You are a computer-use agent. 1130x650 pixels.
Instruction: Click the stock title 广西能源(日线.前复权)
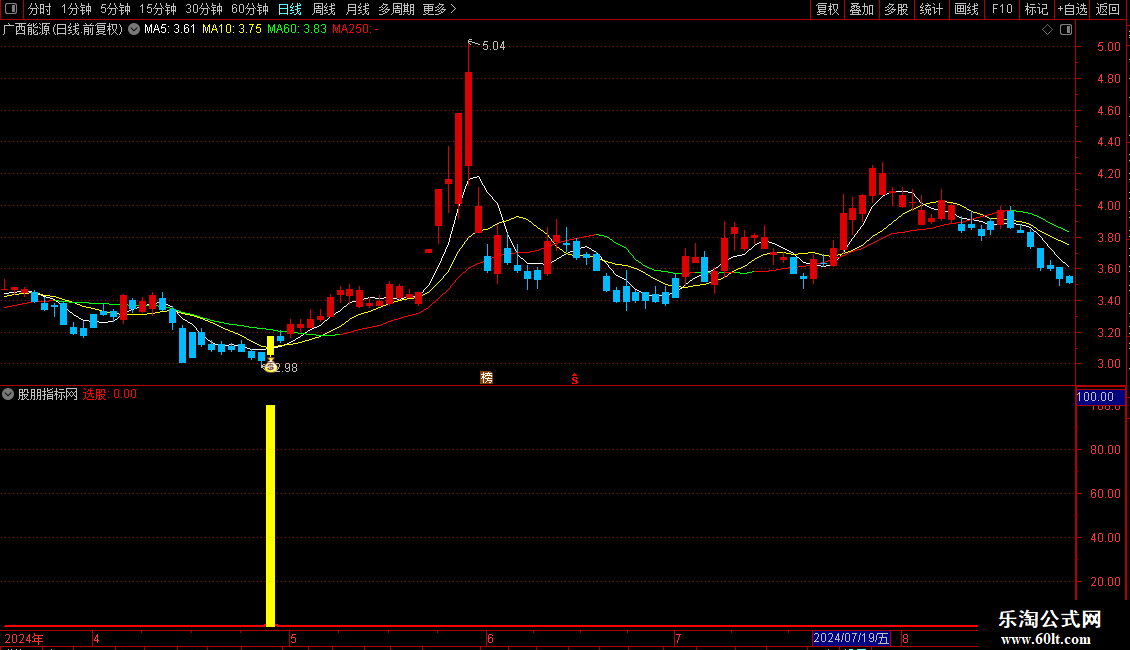(63, 29)
